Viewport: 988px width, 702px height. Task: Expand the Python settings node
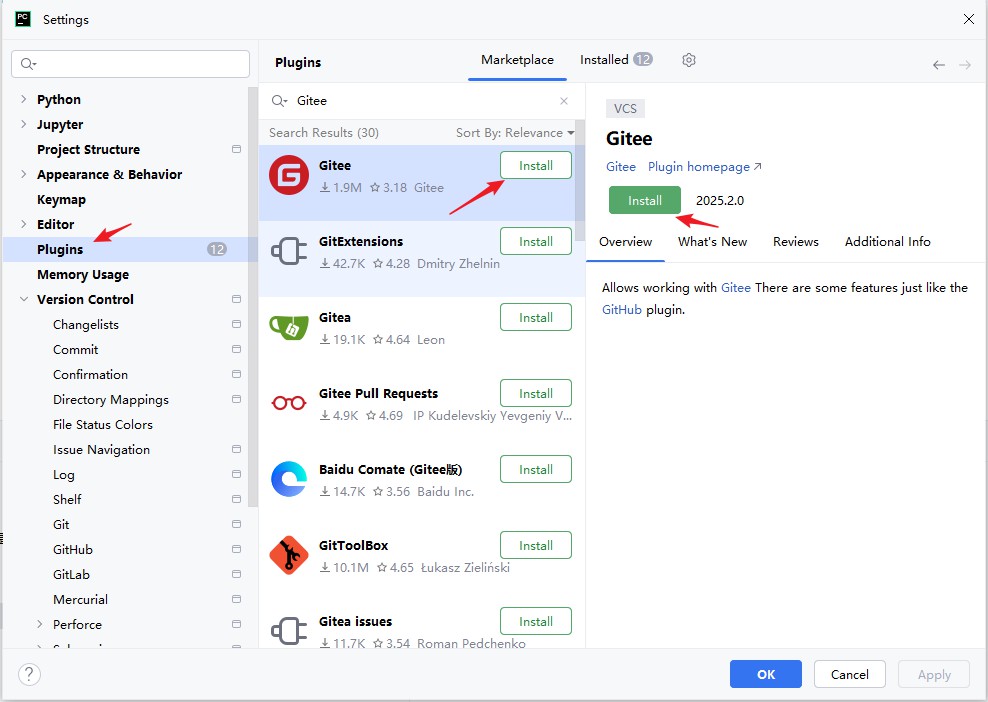pos(23,99)
